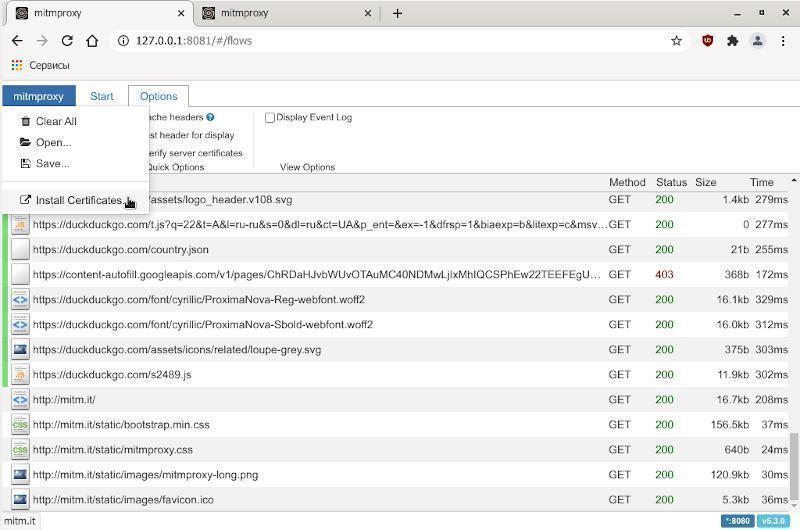Click the blank icon of country.json flow
The height and width of the screenshot is (530, 800).
pos(20,249)
